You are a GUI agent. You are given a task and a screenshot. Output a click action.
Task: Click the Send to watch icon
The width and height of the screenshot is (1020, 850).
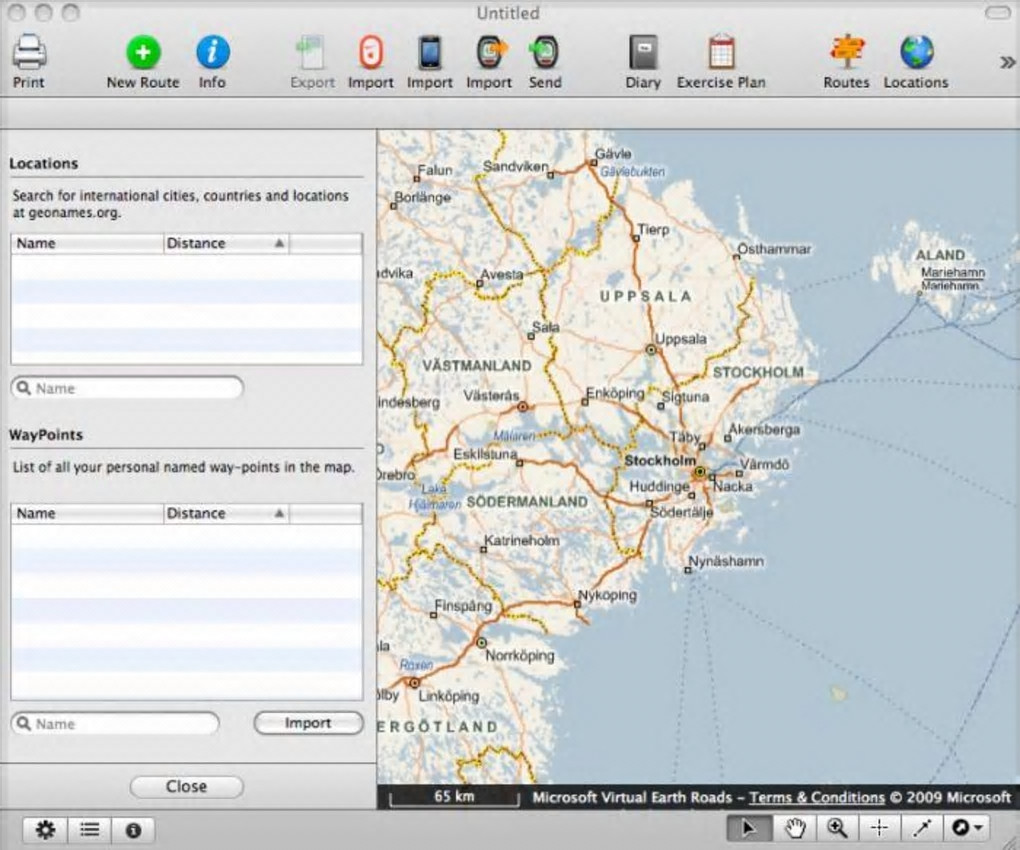click(545, 52)
